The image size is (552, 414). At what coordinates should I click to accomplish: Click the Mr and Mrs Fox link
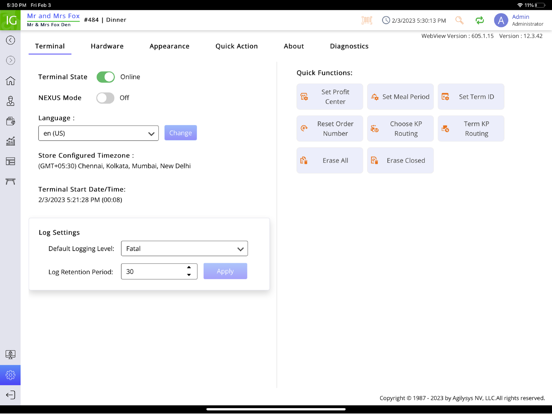(x=53, y=16)
